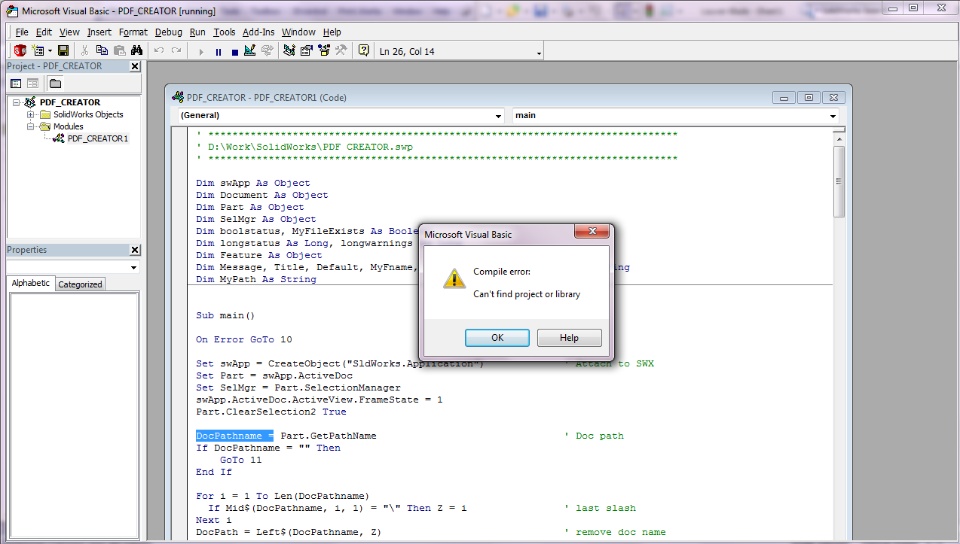Click the Copy icon in the toolbar
Viewport: 960px width, 544px height.
(x=102, y=51)
